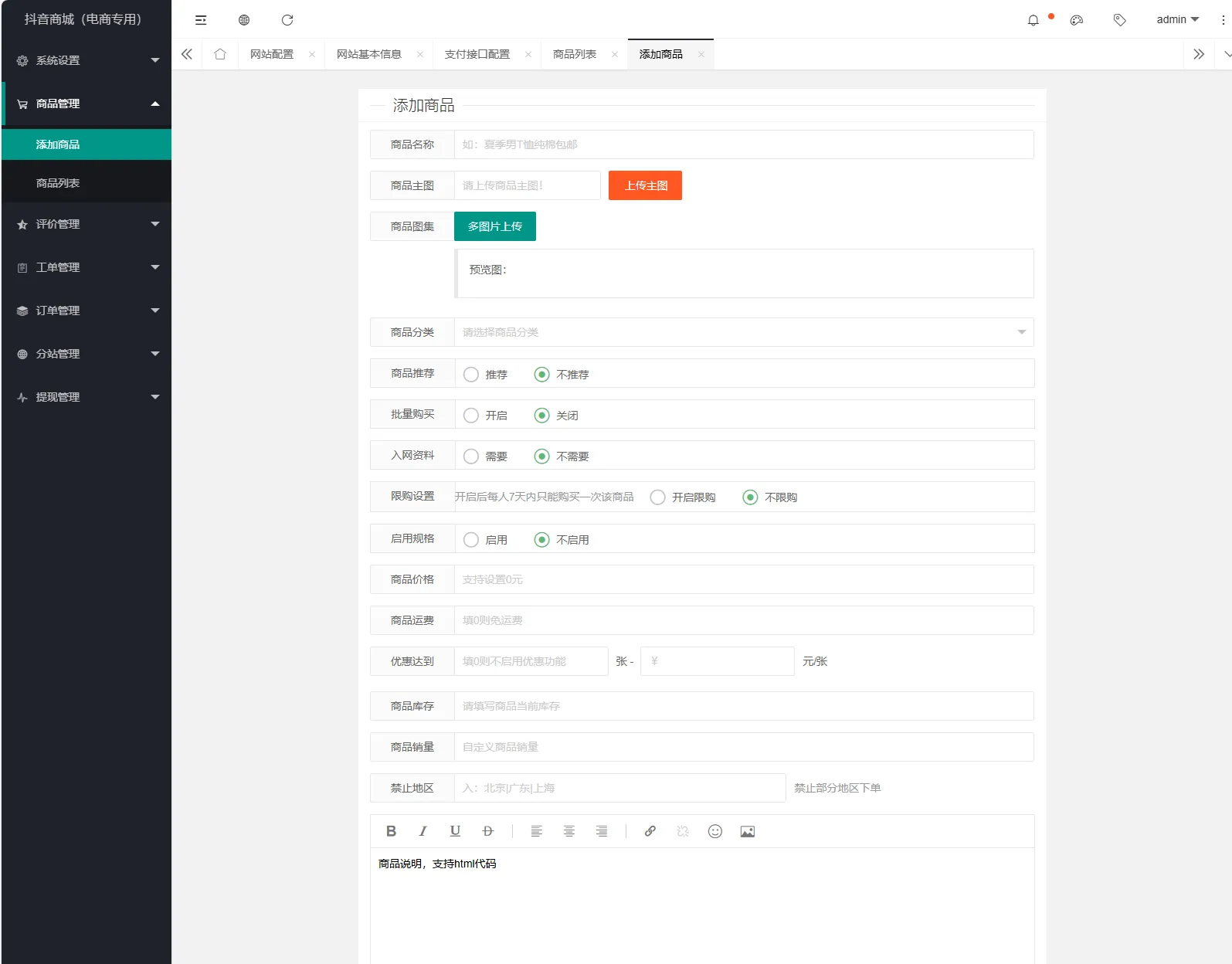Apply underline formatting in the editor

tap(455, 831)
